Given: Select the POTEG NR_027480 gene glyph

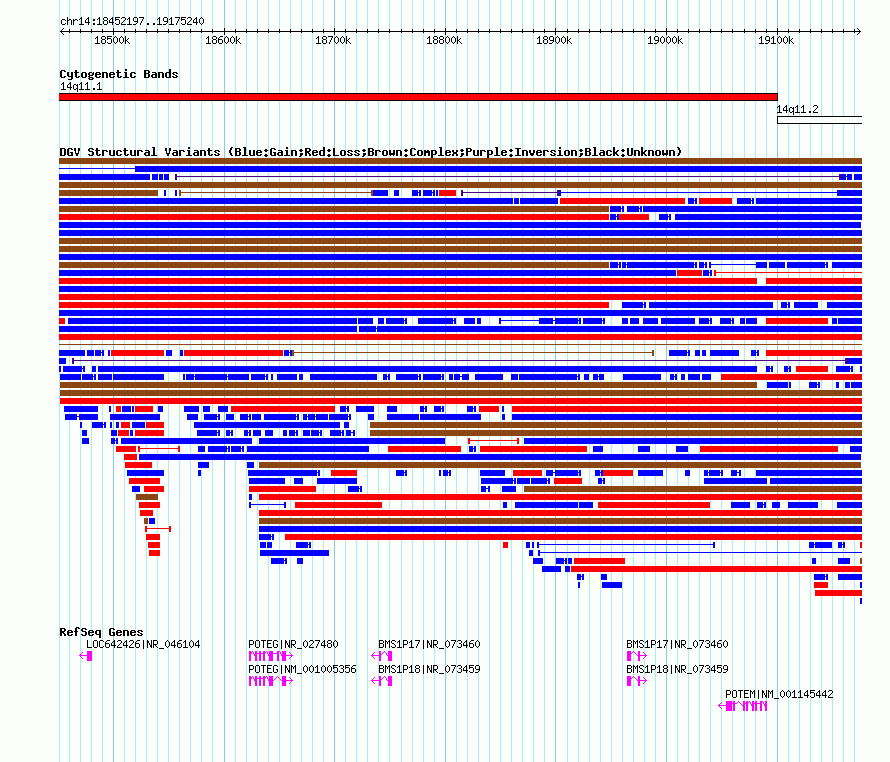Looking at the screenshot, I should [x=271, y=656].
